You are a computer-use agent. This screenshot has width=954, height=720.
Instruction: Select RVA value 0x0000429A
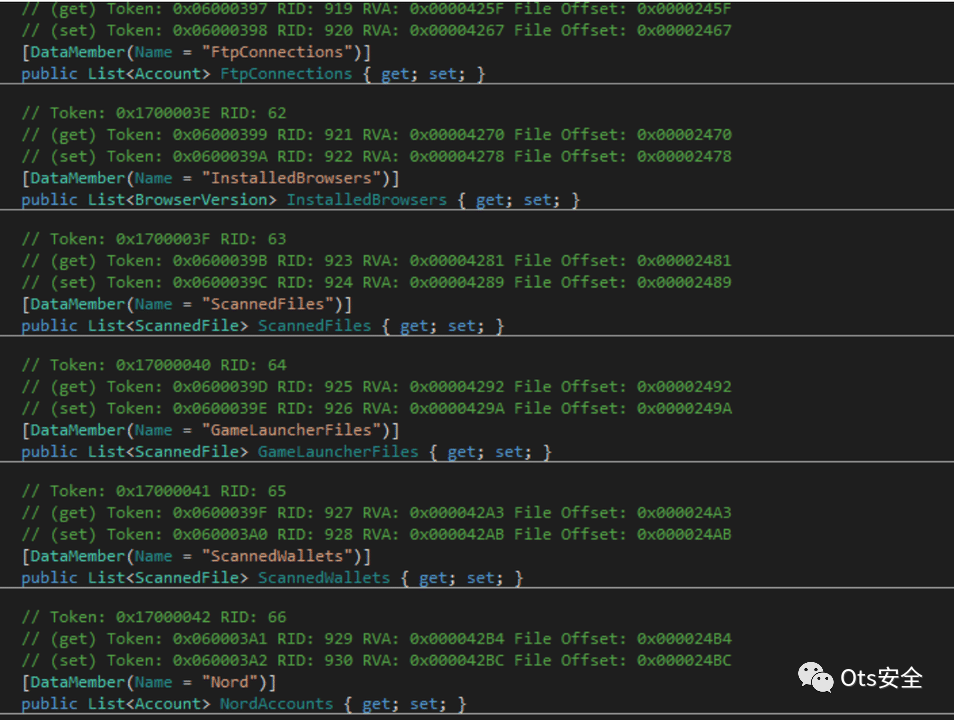click(x=456, y=408)
